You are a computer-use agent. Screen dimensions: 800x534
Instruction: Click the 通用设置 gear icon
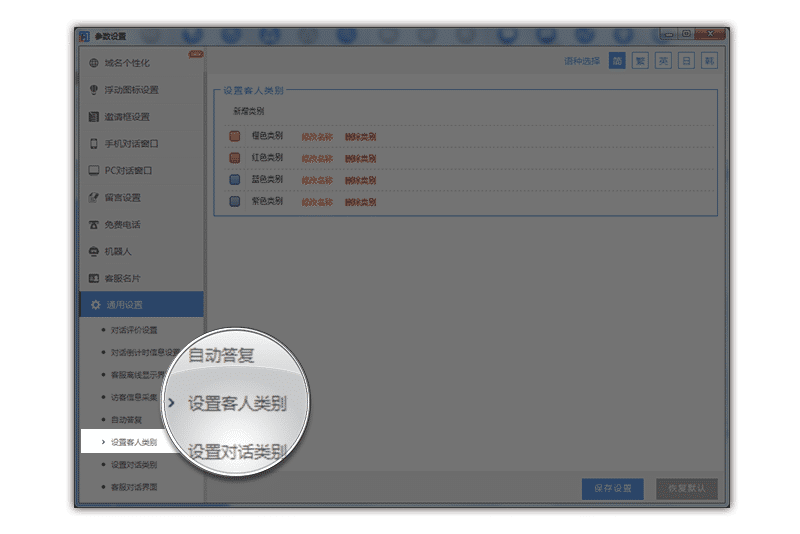[95, 305]
